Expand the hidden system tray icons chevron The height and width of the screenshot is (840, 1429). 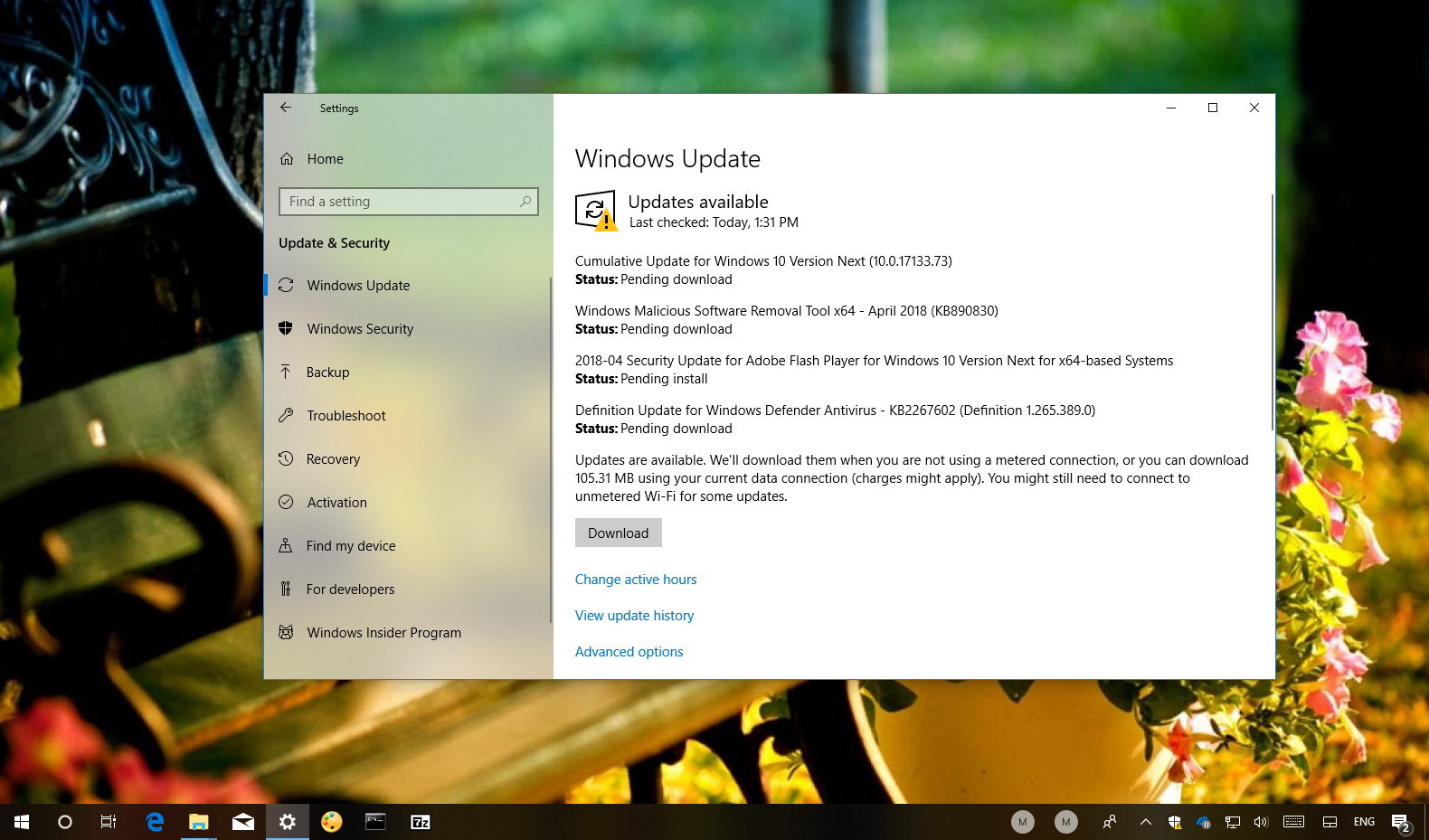1145,822
